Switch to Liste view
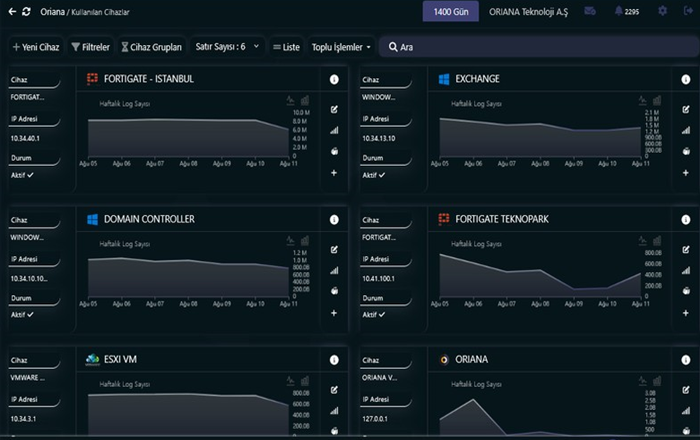 pyautogui.click(x=286, y=47)
